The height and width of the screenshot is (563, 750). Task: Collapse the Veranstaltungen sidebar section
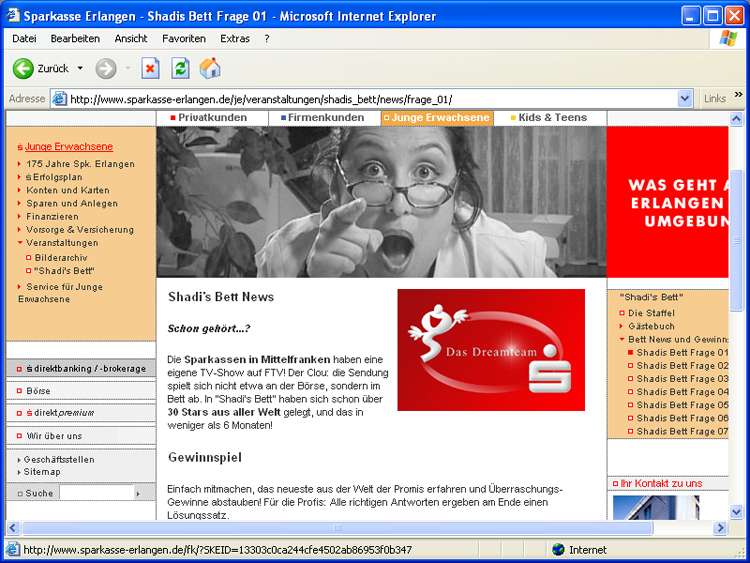[x=62, y=243]
